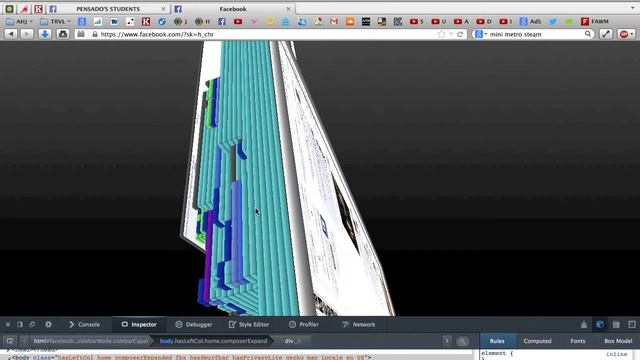
Task: Select the Facebook browser tab
Action: pos(233,9)
